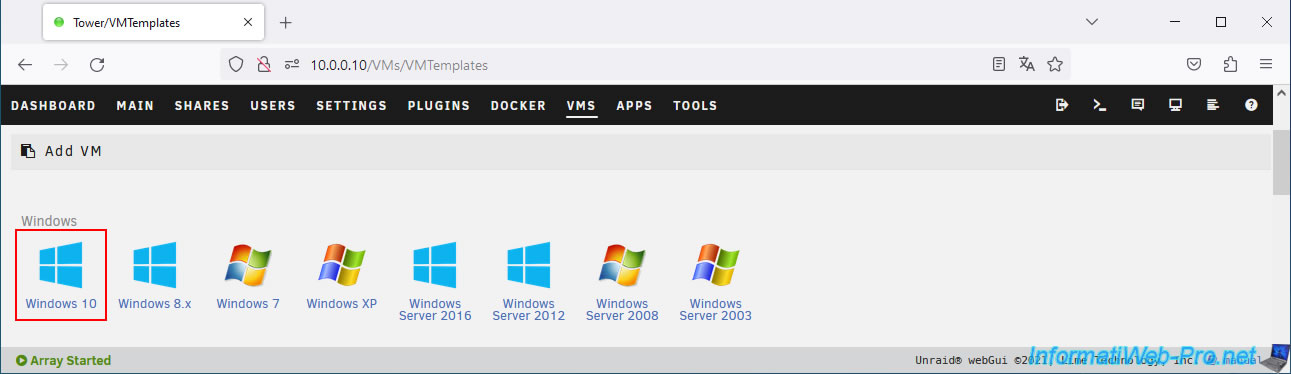Open the Unraid feedback icon
The width and height of the screenshot is (1291, 374).
pyautogui.click(x=1138, y=105)
